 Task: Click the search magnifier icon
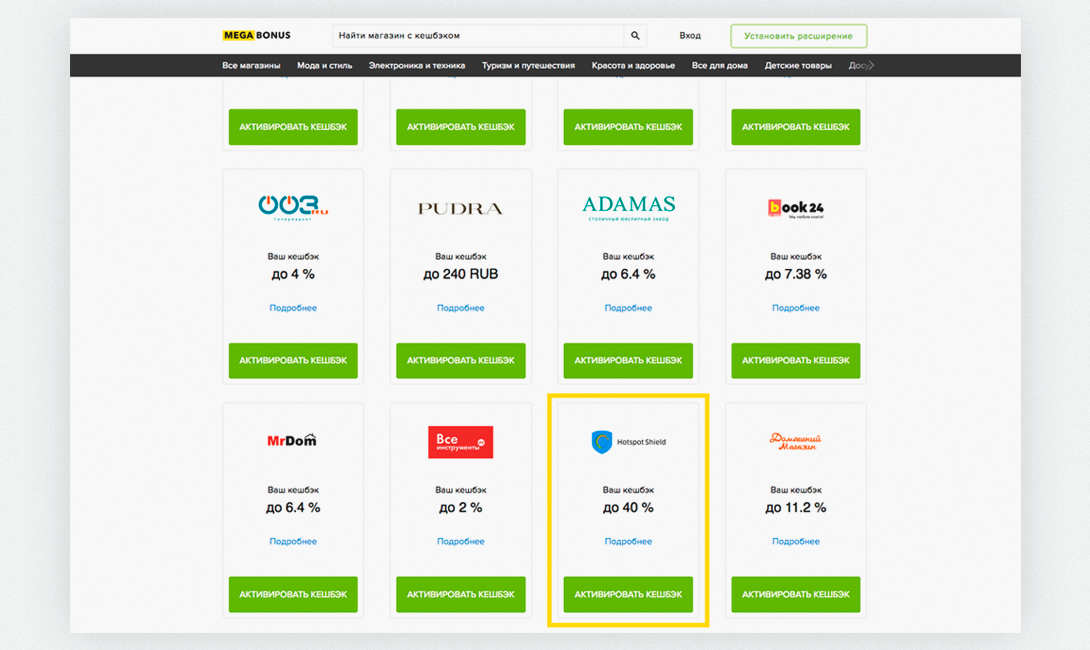tap(635, 35)
